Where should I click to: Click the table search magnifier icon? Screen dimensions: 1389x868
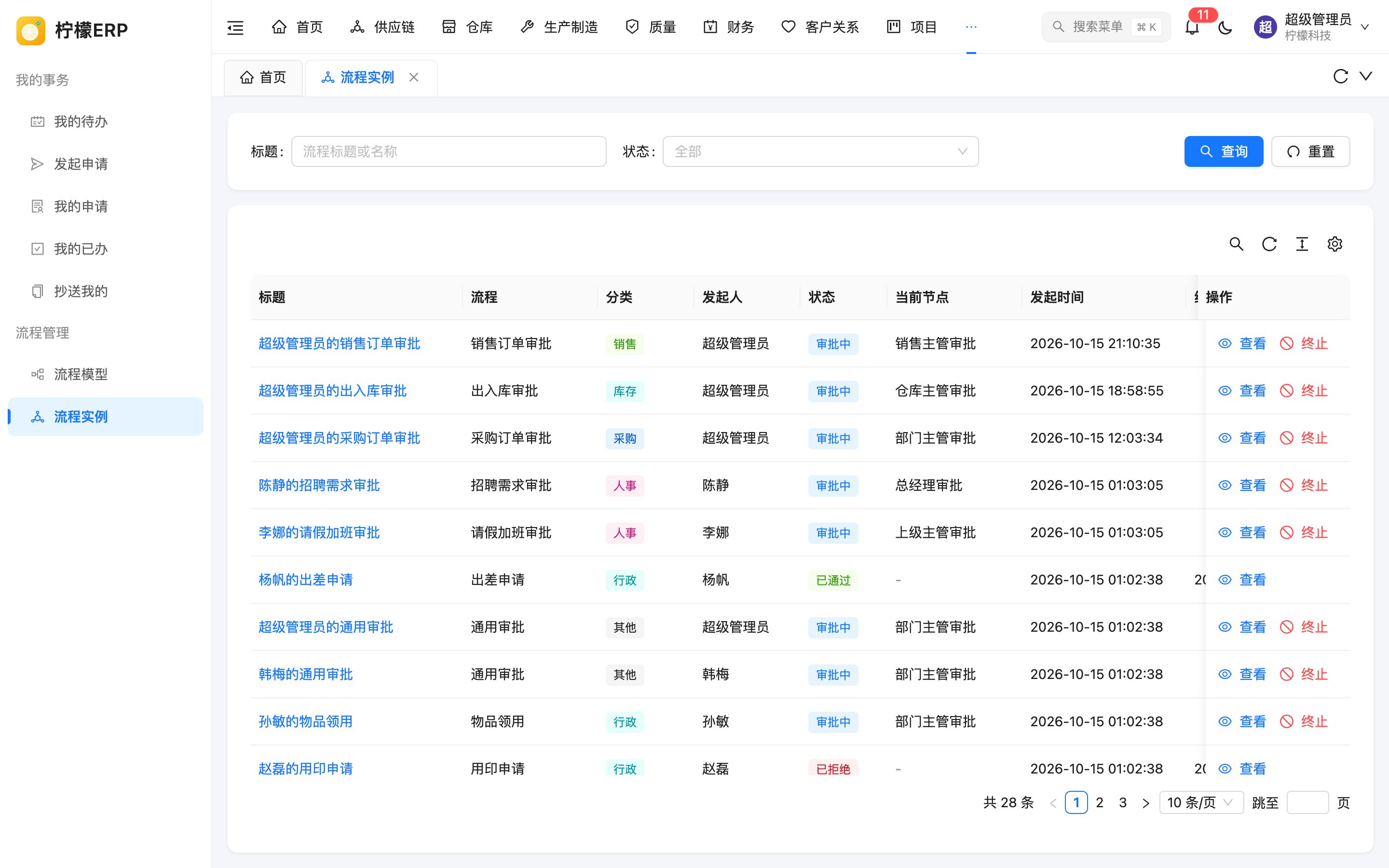click(1236, 244)
